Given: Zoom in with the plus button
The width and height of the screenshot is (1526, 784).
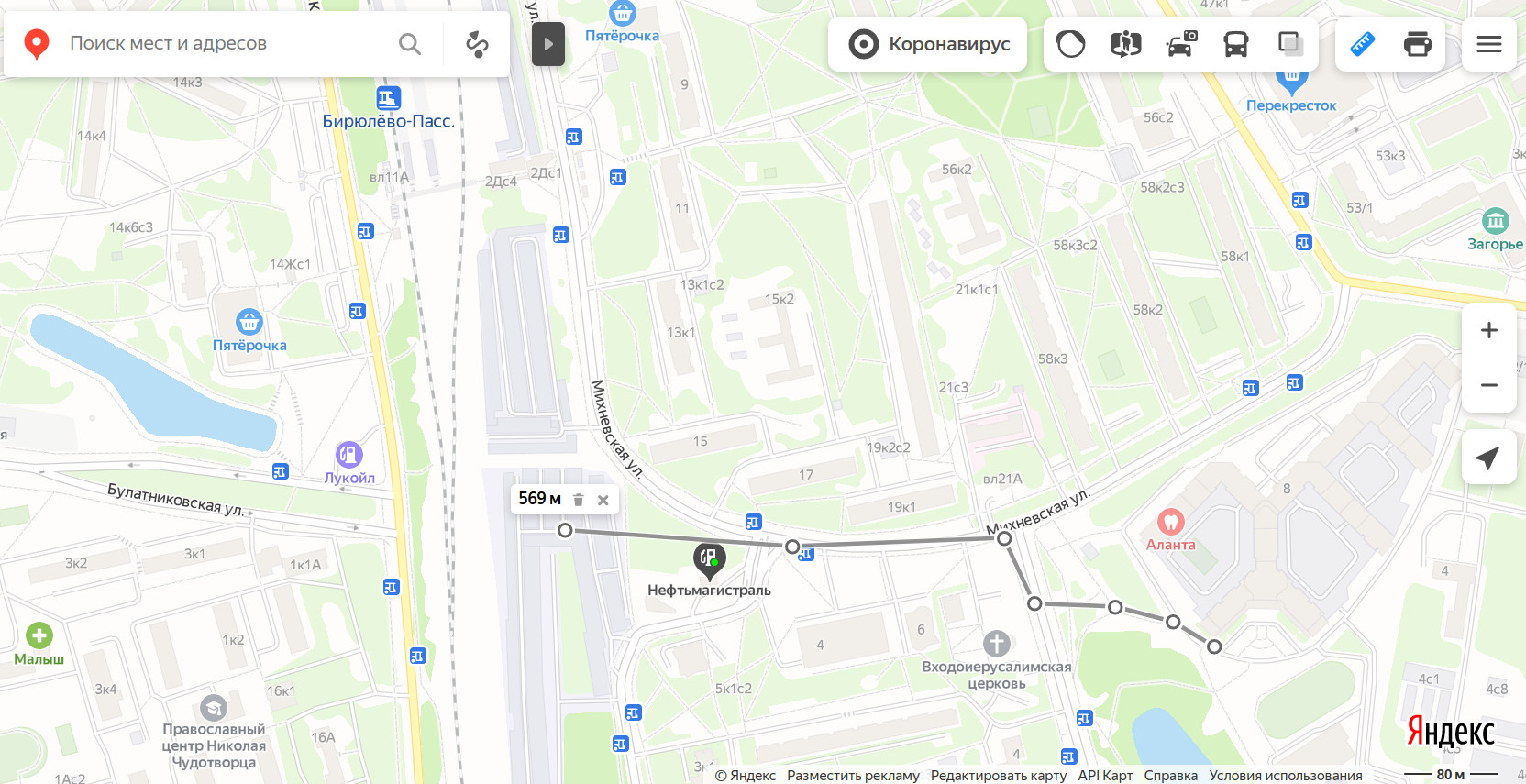Looking at the screenshot, I should [x=1489, y=330].
